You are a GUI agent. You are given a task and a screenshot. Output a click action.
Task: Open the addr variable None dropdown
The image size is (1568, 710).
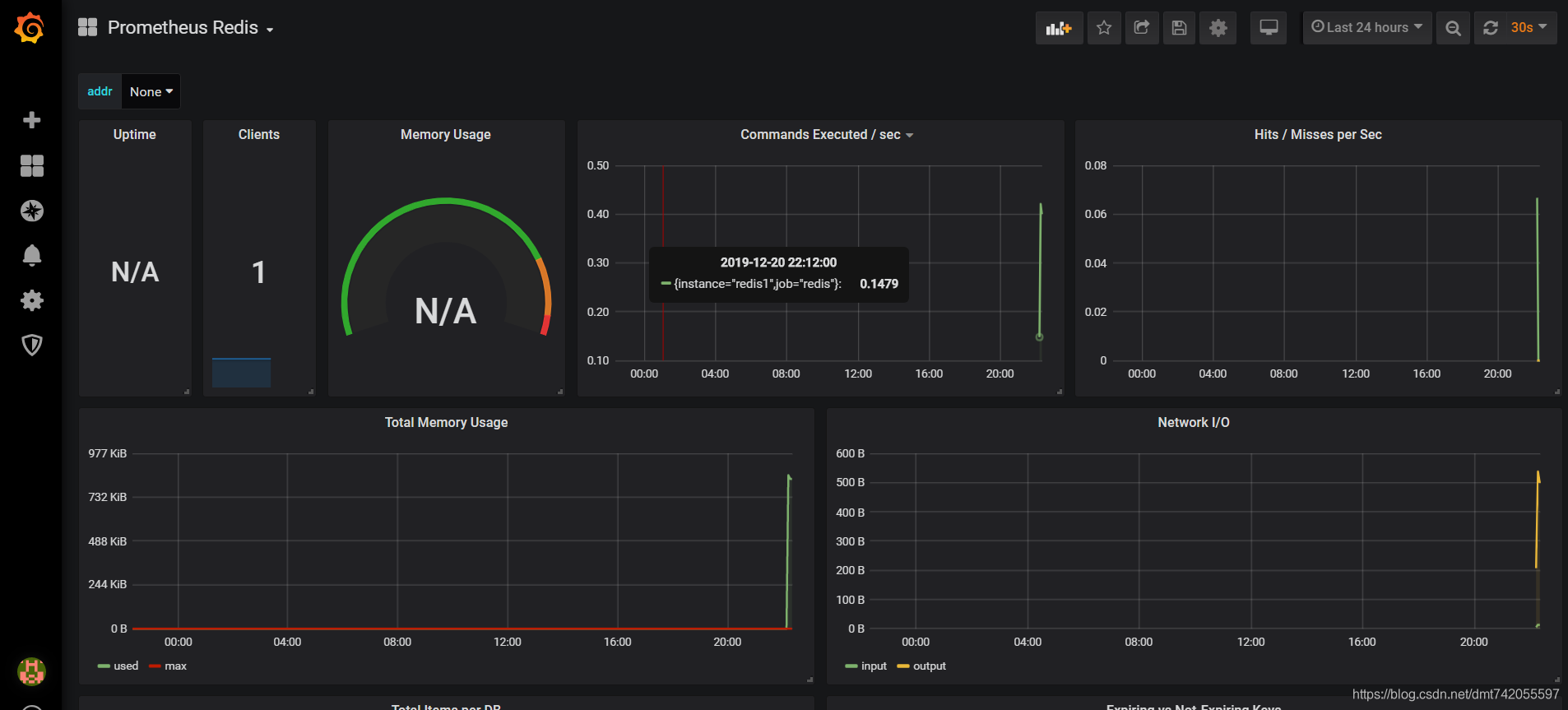click(x=151, y=91)
